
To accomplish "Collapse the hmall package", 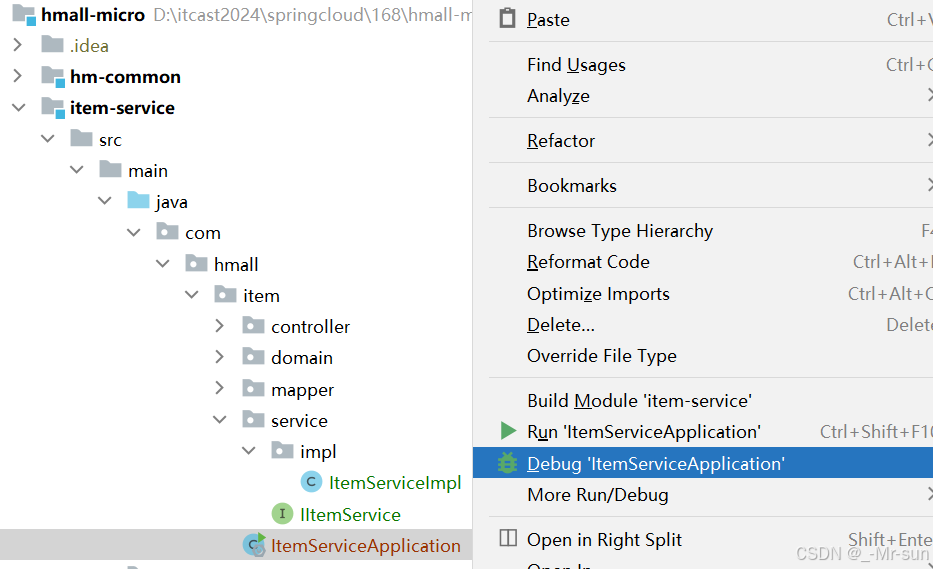I will pos(162,263).
